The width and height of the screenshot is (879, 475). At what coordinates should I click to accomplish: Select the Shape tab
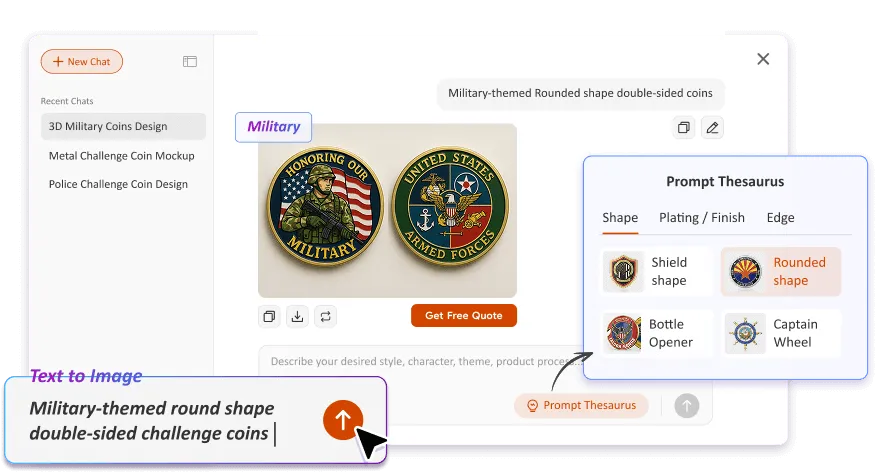(x=620, y=218)
